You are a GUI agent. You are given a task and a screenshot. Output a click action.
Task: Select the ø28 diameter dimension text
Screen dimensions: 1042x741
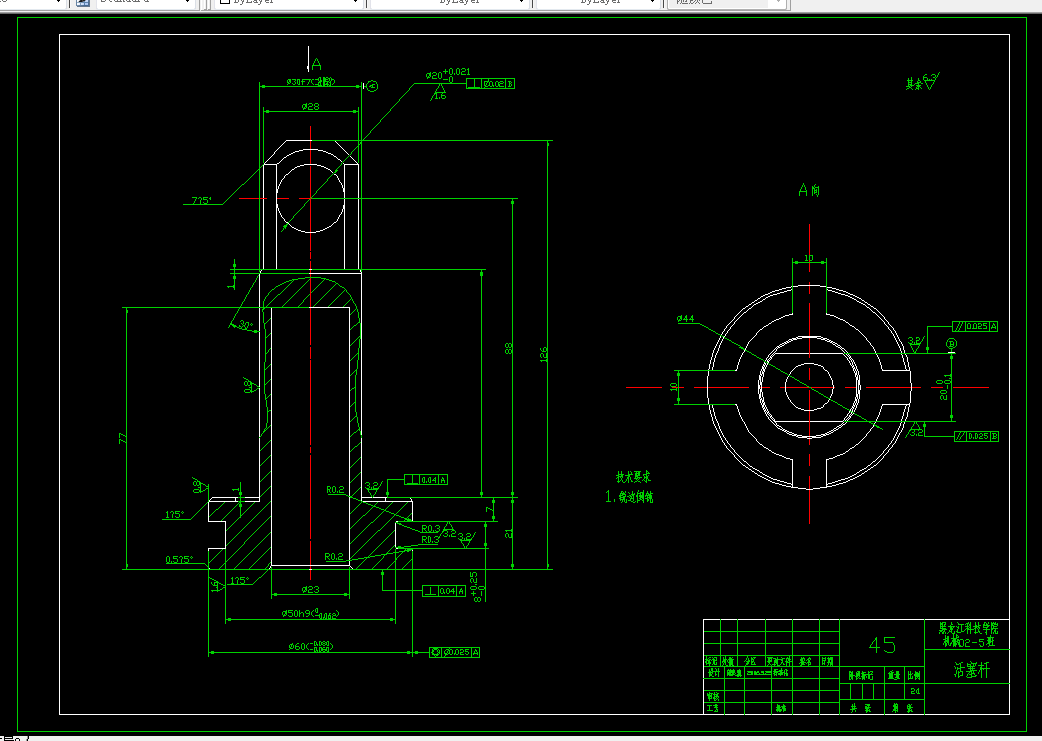(x=310, y=106)
